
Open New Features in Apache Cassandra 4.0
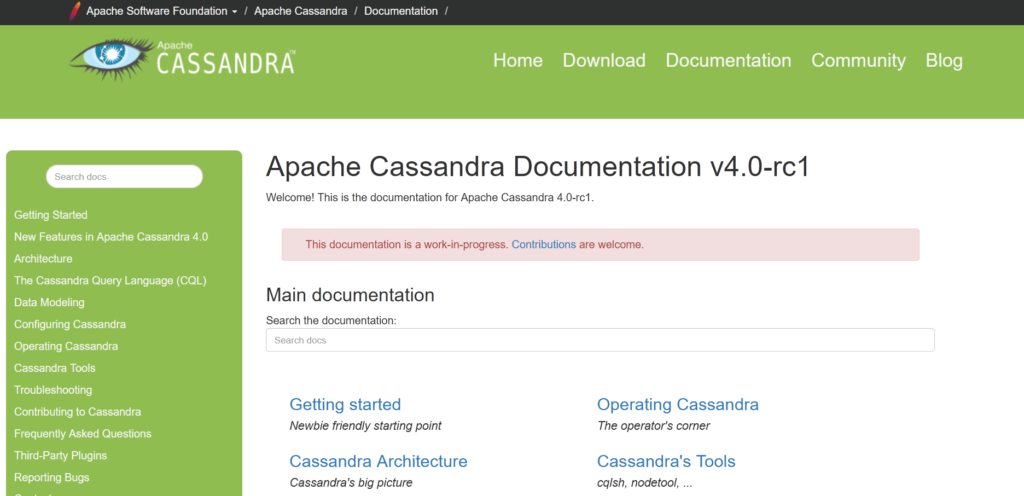click(x=111, y=237)
